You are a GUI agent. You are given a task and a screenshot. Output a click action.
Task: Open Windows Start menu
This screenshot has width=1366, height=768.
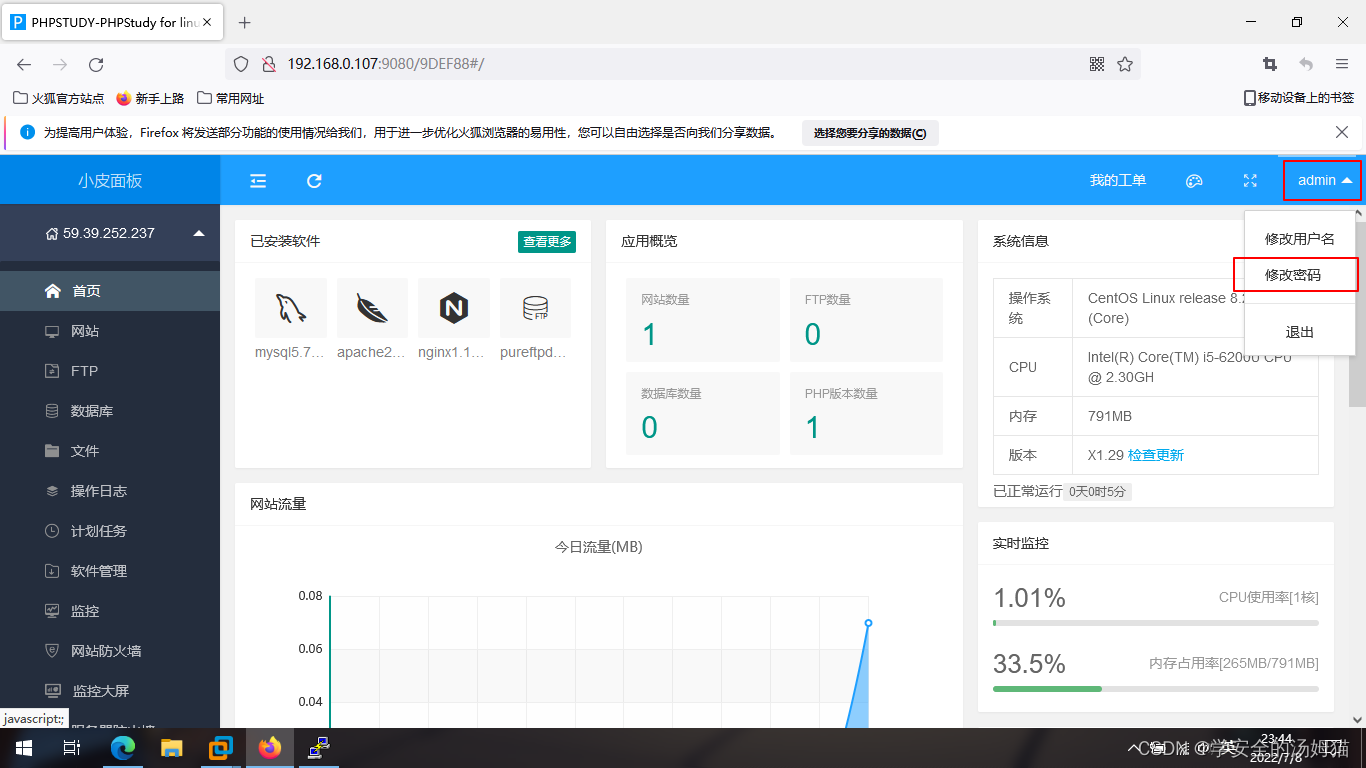[x=23, y=748]
